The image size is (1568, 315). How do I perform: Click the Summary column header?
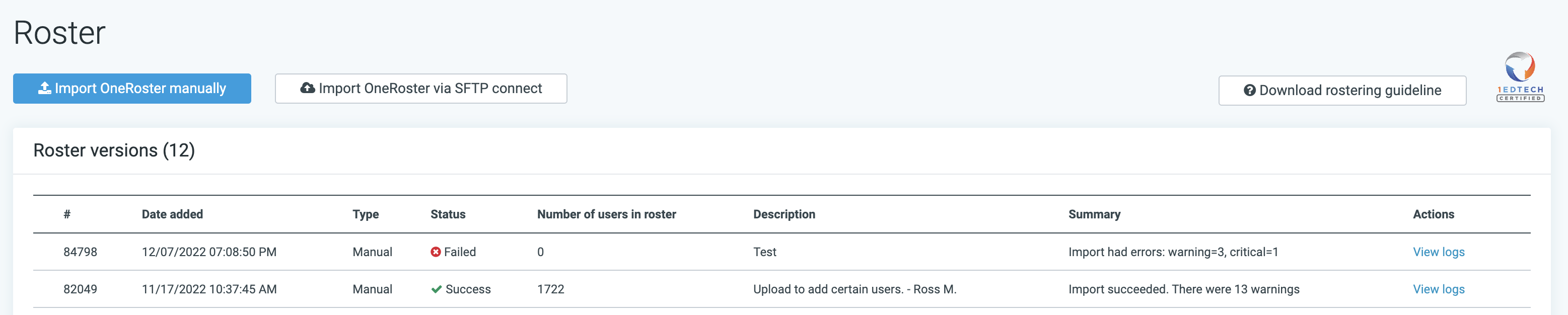click(1094, 214)
